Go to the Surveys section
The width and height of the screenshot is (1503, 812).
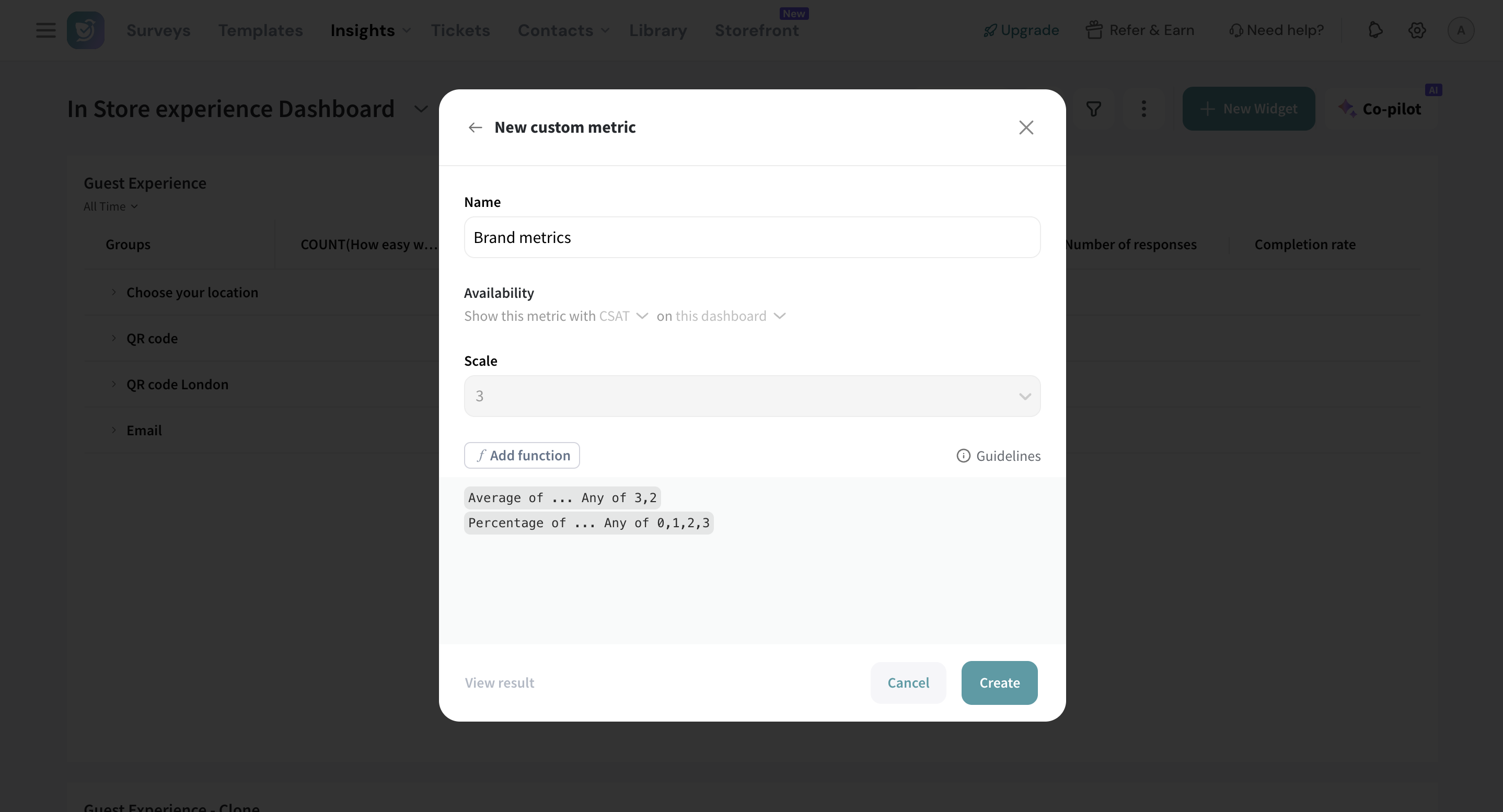158,30
